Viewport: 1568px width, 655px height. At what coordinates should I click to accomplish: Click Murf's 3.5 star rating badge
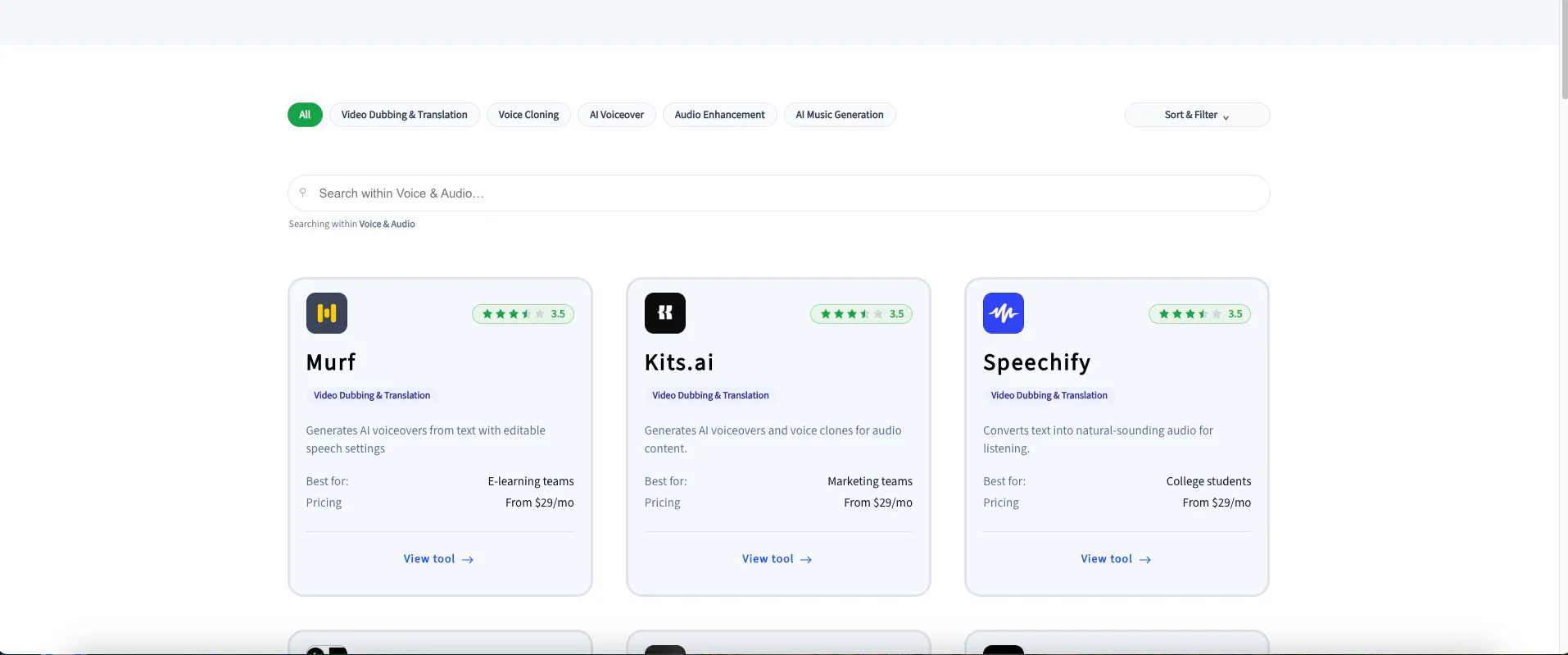click(x=523, y=314)
